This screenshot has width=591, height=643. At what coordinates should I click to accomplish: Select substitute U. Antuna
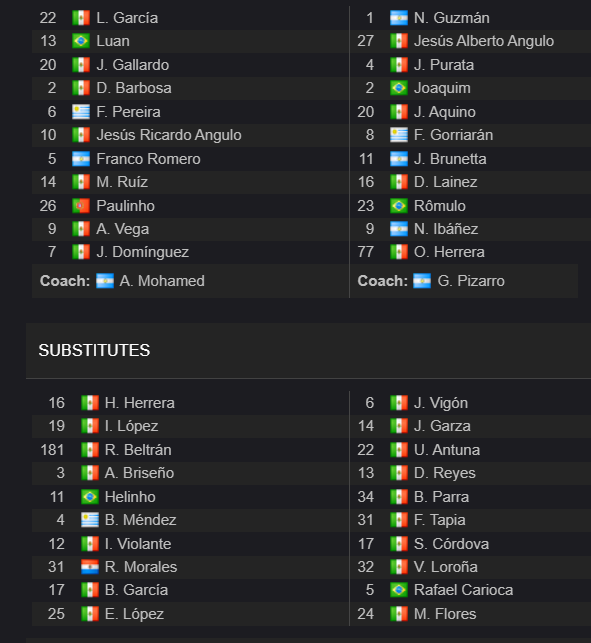pos(447,450)
